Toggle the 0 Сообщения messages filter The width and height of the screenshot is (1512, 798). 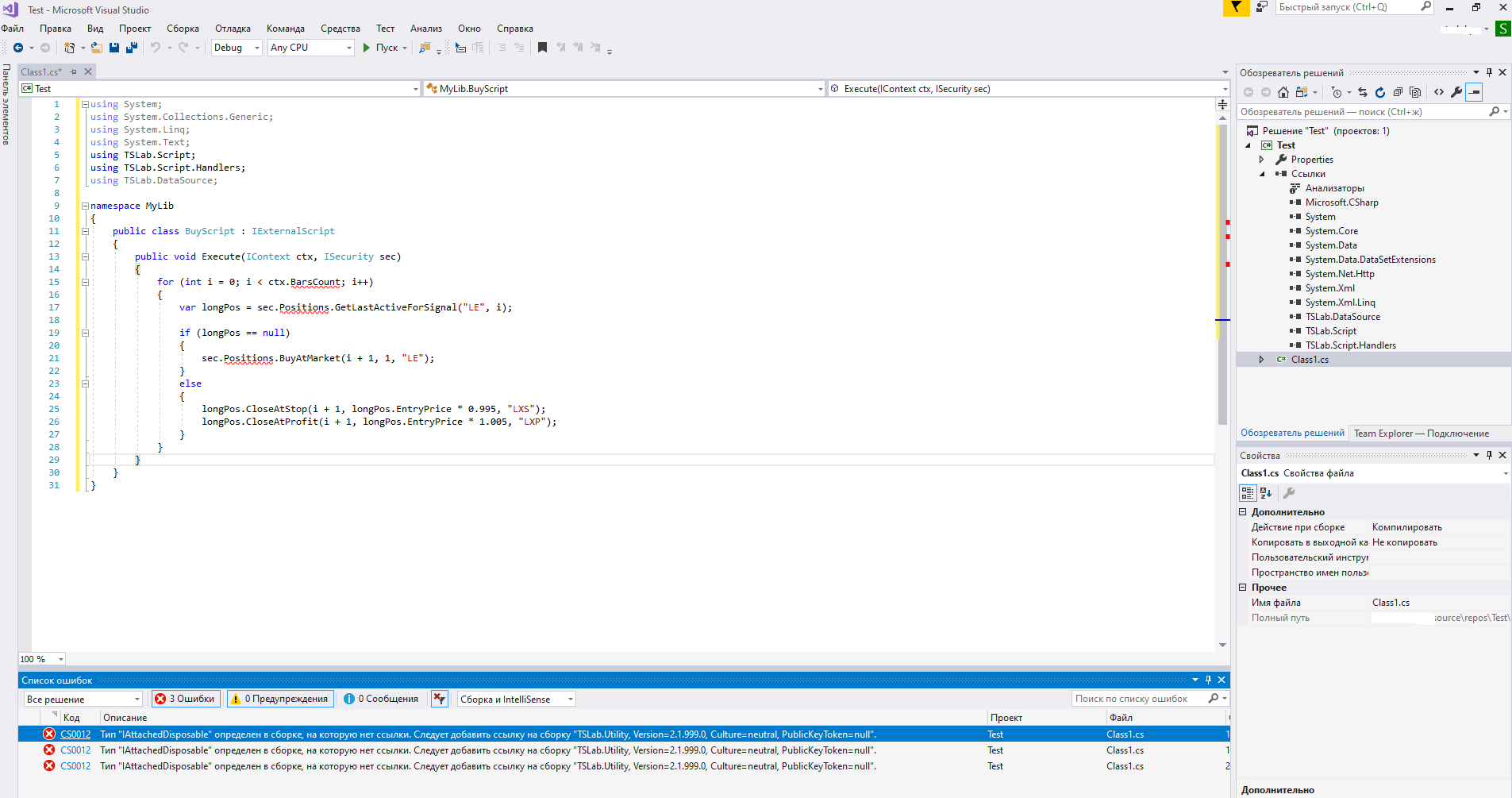(381, 699)
